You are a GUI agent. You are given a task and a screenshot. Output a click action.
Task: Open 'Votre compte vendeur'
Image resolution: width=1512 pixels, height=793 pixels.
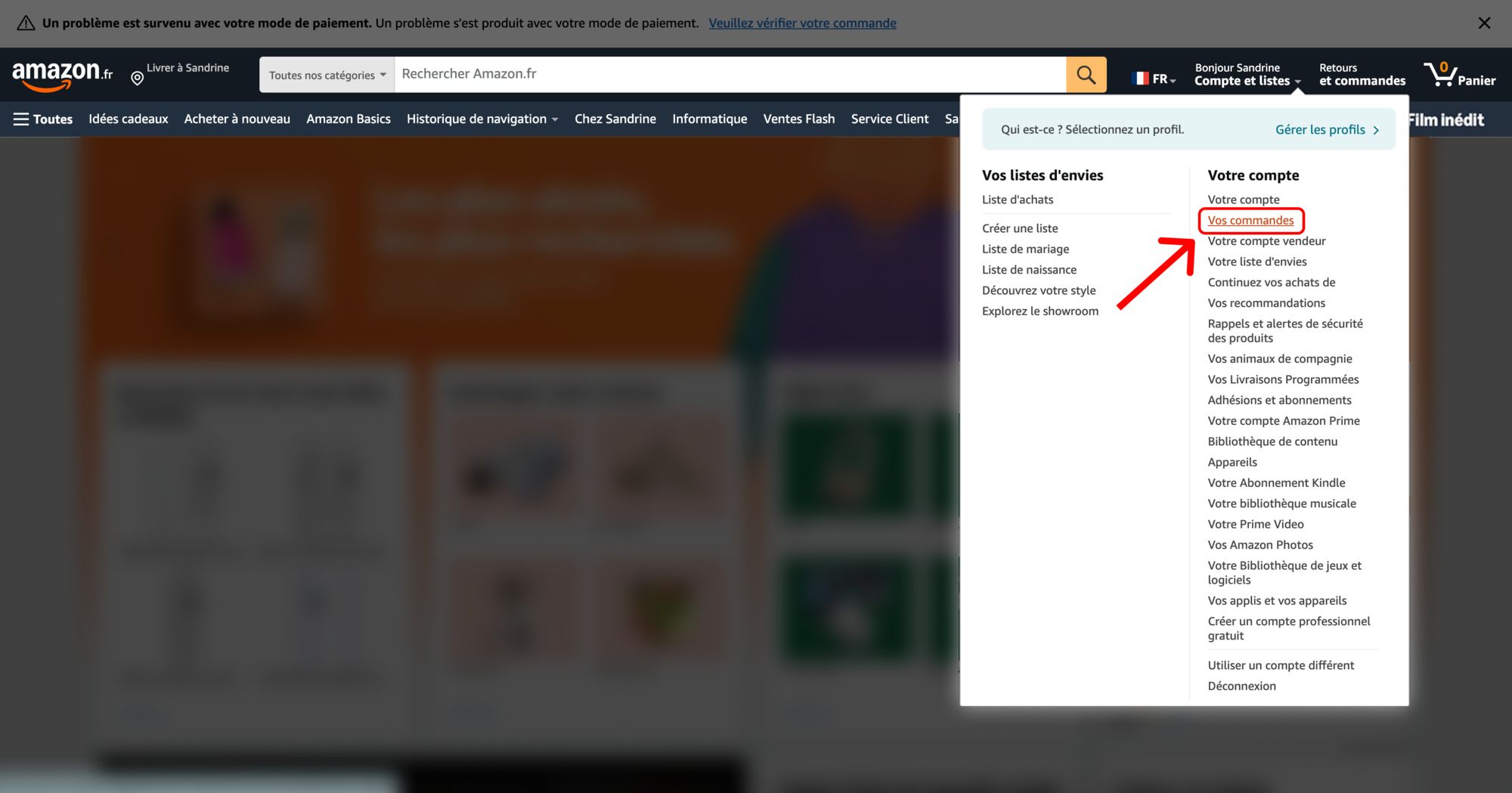pos(1266,241)
